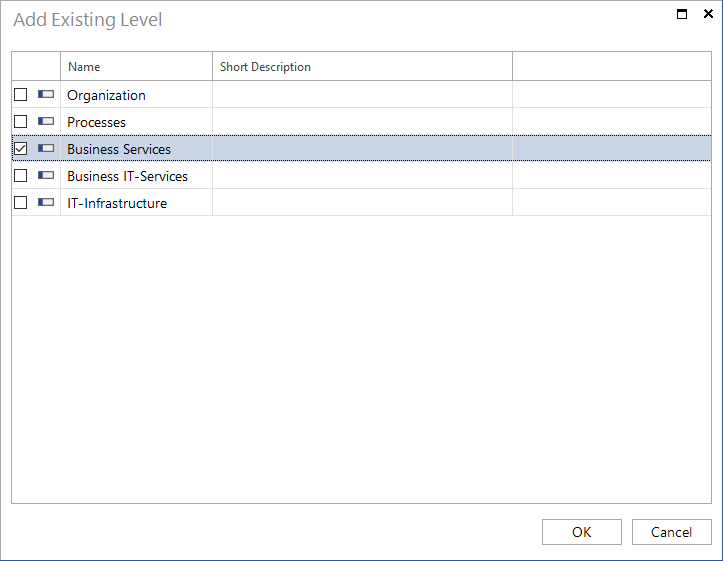Click the level icon beside Organization
The image size is (723, 561).
46,94
